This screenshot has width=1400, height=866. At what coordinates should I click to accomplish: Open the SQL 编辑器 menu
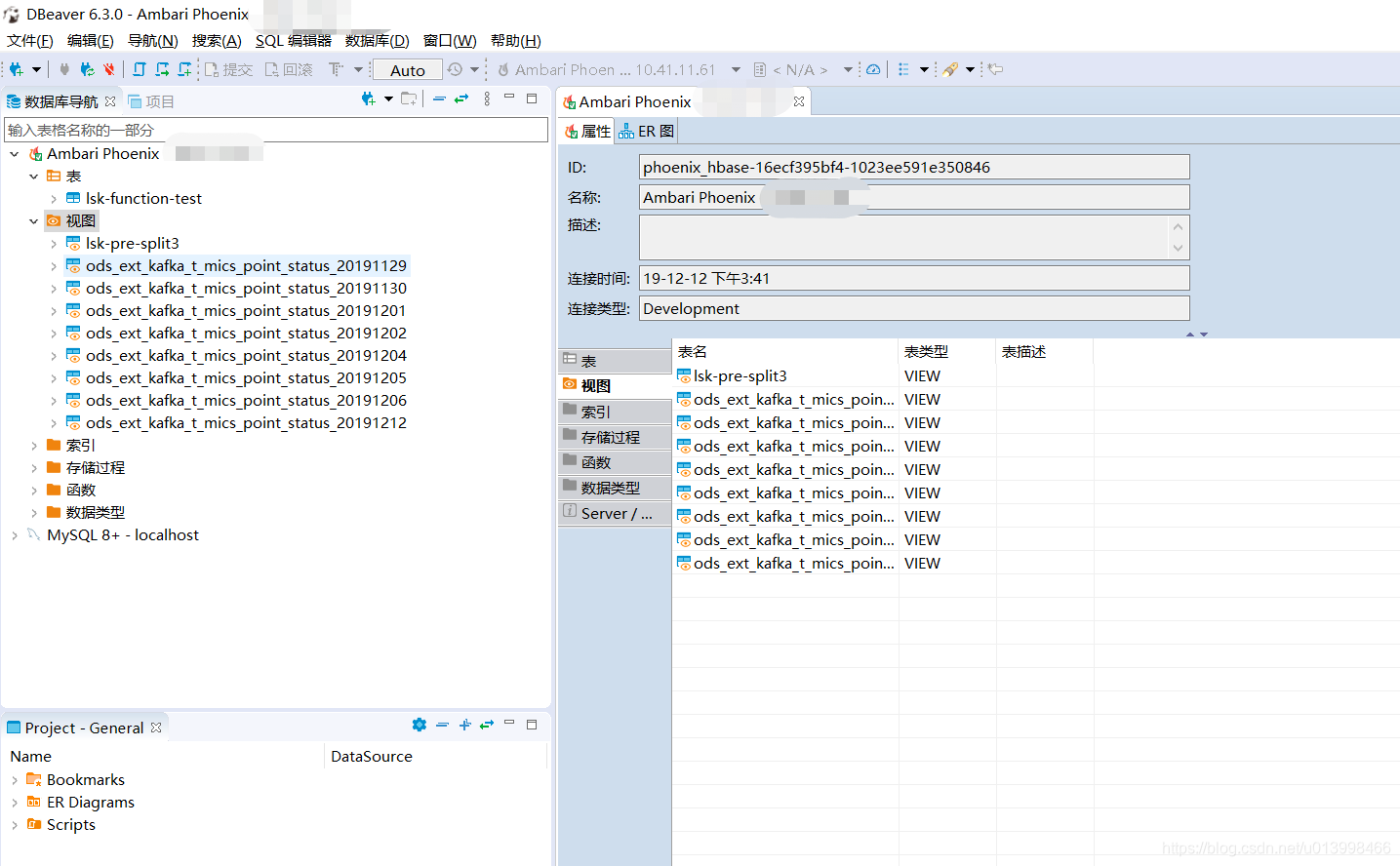pyautogui.click(x=294, y=40)
